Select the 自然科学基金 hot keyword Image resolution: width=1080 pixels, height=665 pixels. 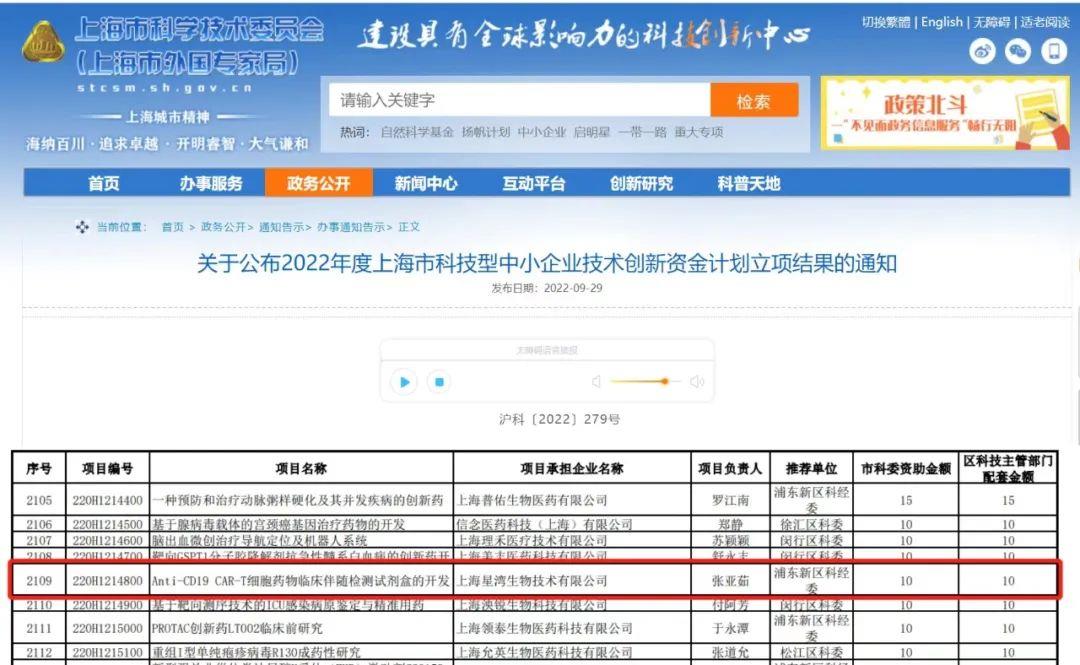point(417,132)
